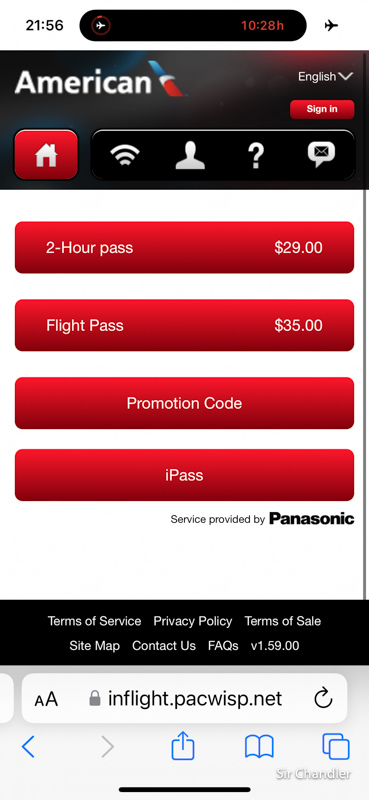Go back with the Safari back arrow
This screenshot has width=369, height=800.
click(29, 747)
